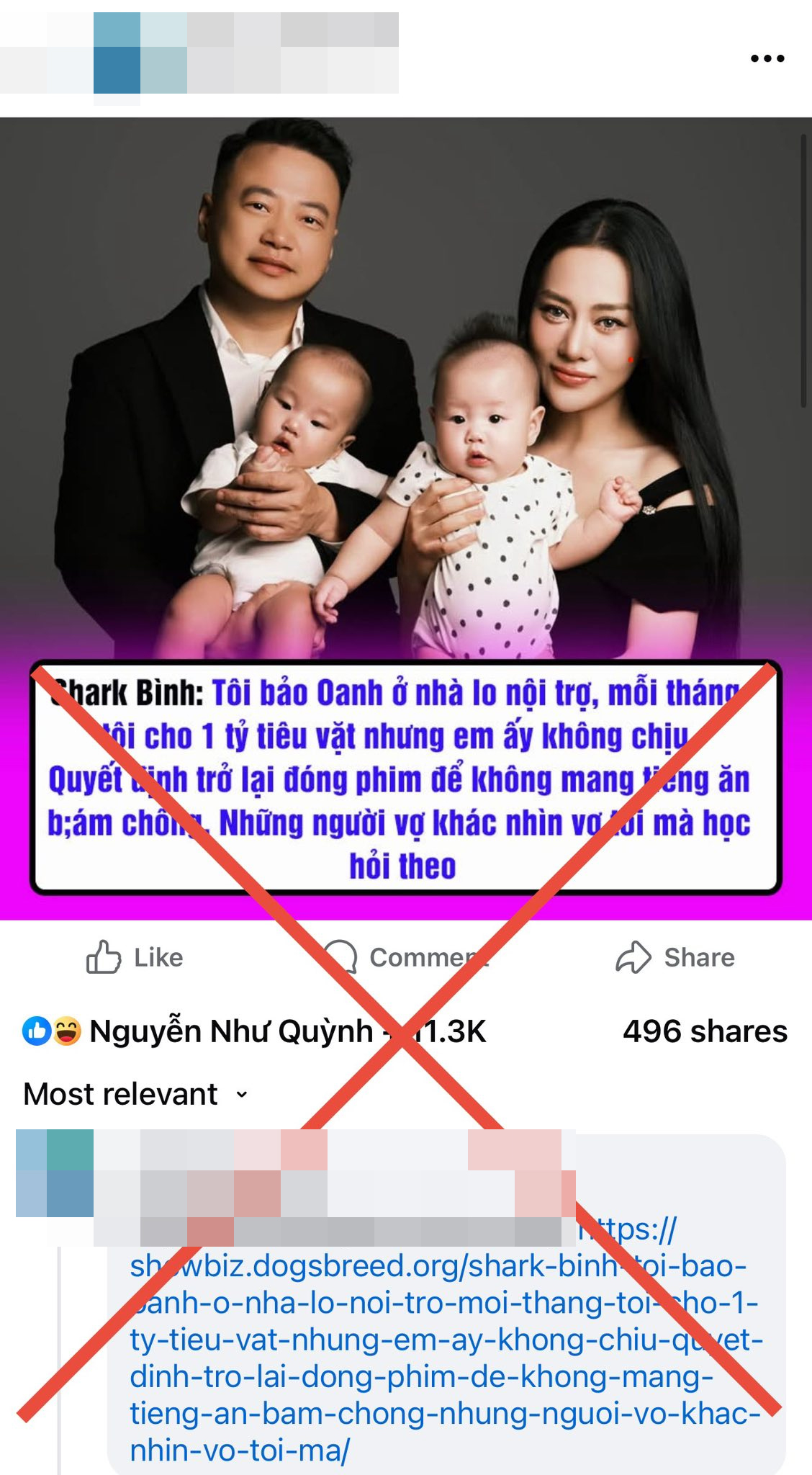This screenshot has width=812, height=1475.
Task: Open the three-dot post options menu
Action: point(767,58)
